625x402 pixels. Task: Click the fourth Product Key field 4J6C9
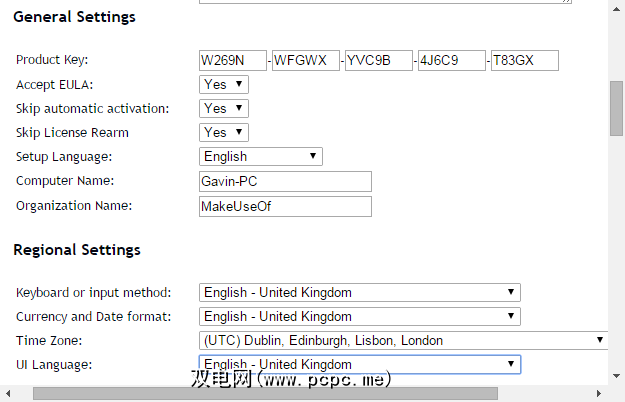(x=452, y=61)
